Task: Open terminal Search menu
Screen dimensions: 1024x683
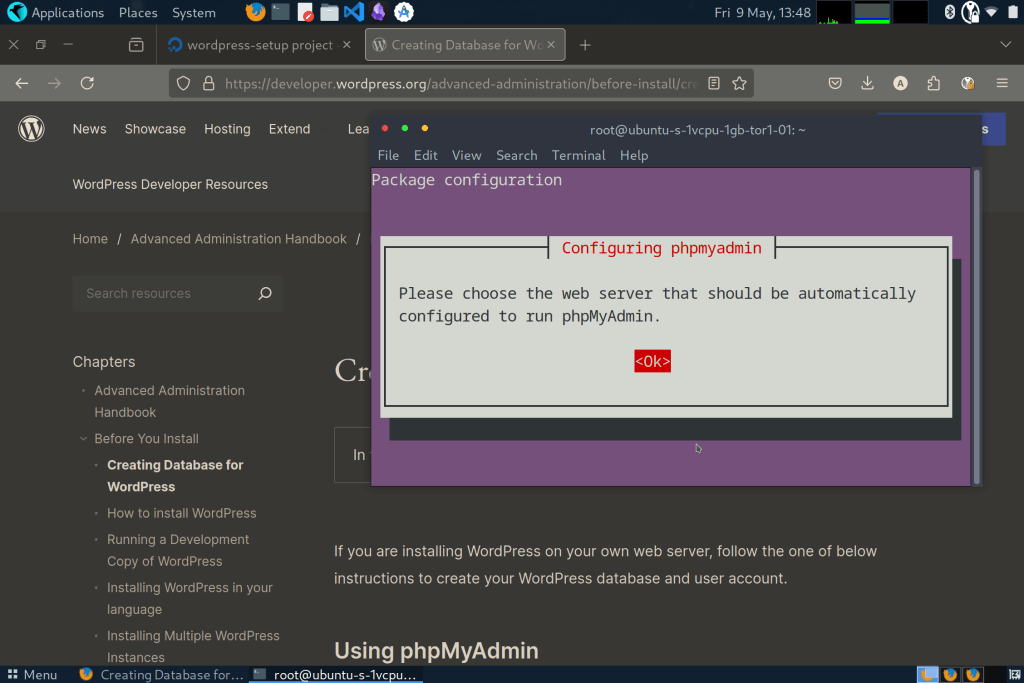Action: pos(517,155)
